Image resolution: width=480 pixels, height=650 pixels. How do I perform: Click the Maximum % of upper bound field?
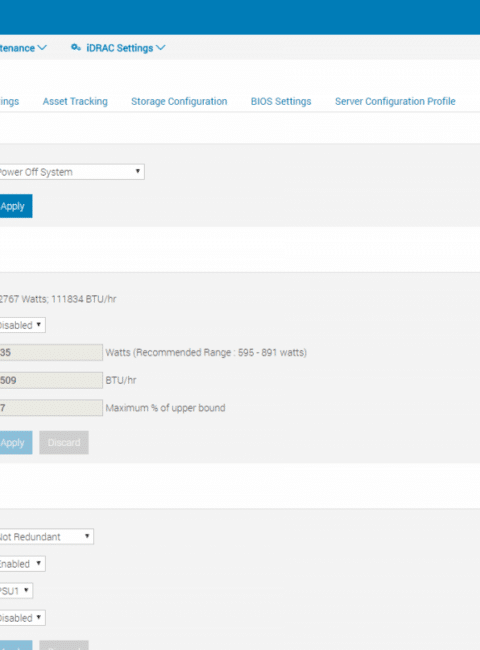click(x=51, y=407)
